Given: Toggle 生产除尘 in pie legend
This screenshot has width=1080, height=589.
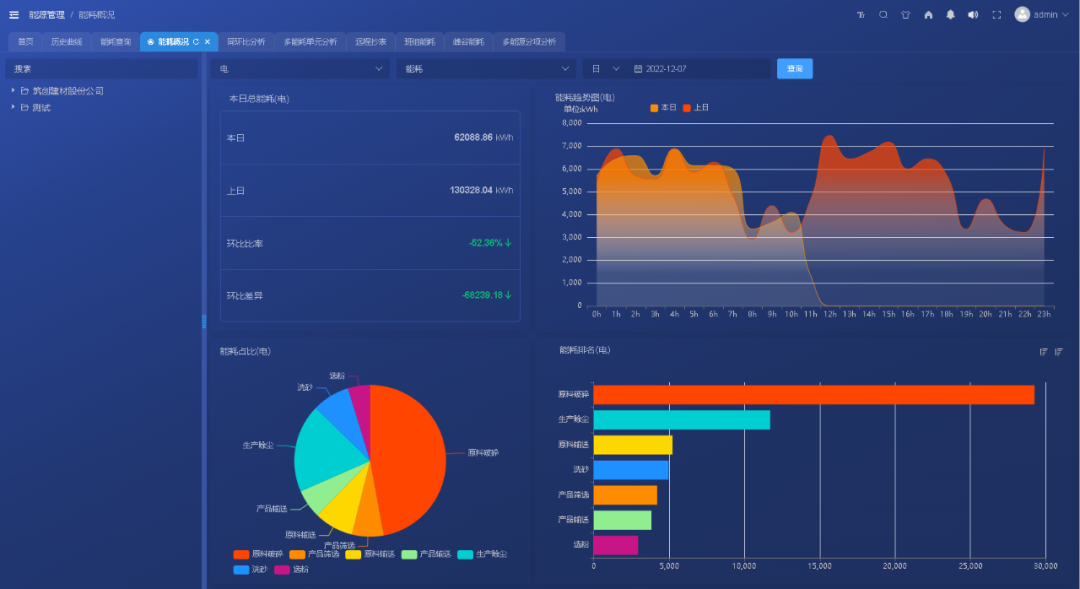Looking at the screenshot, I should (x=482, y=554).
